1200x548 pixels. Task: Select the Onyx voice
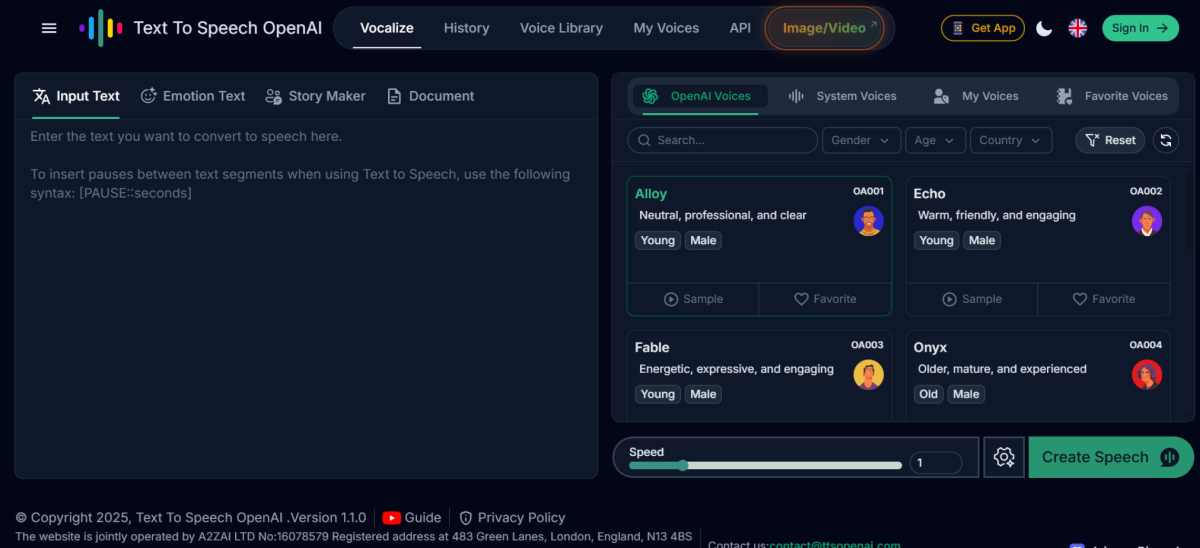tap(1038, 376)
